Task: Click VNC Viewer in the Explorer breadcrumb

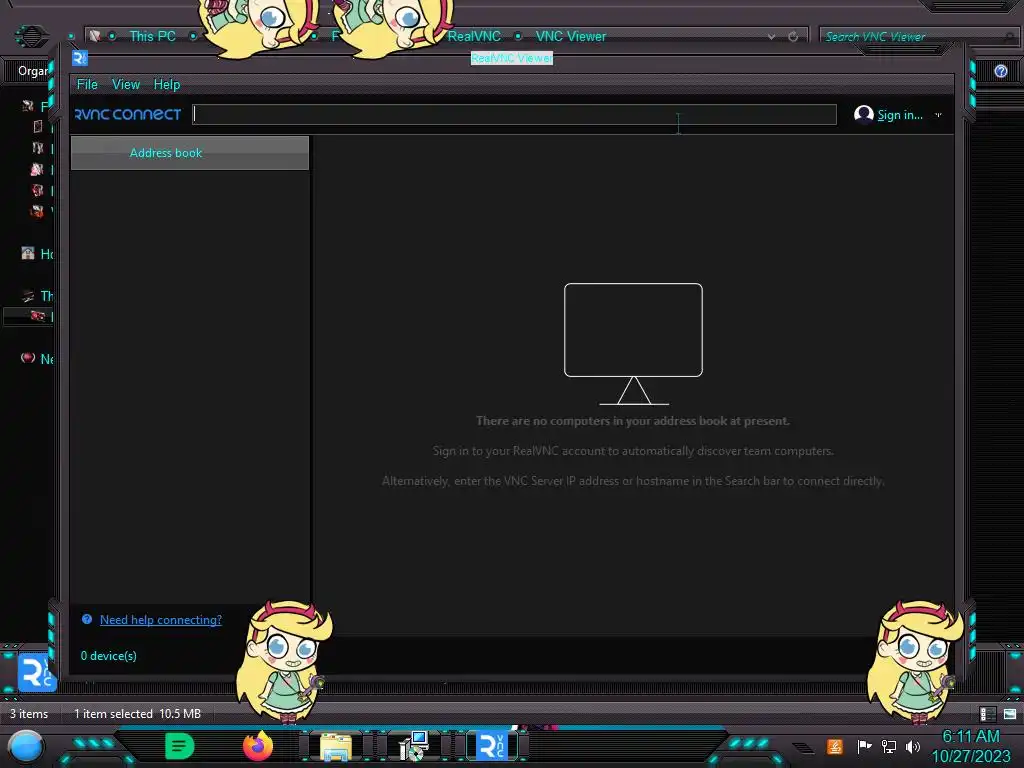Action: point(571,37)
